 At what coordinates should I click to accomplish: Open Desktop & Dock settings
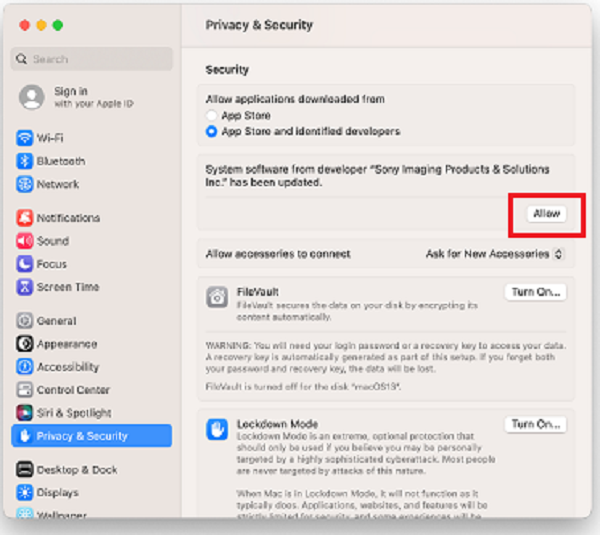point(76,470)
